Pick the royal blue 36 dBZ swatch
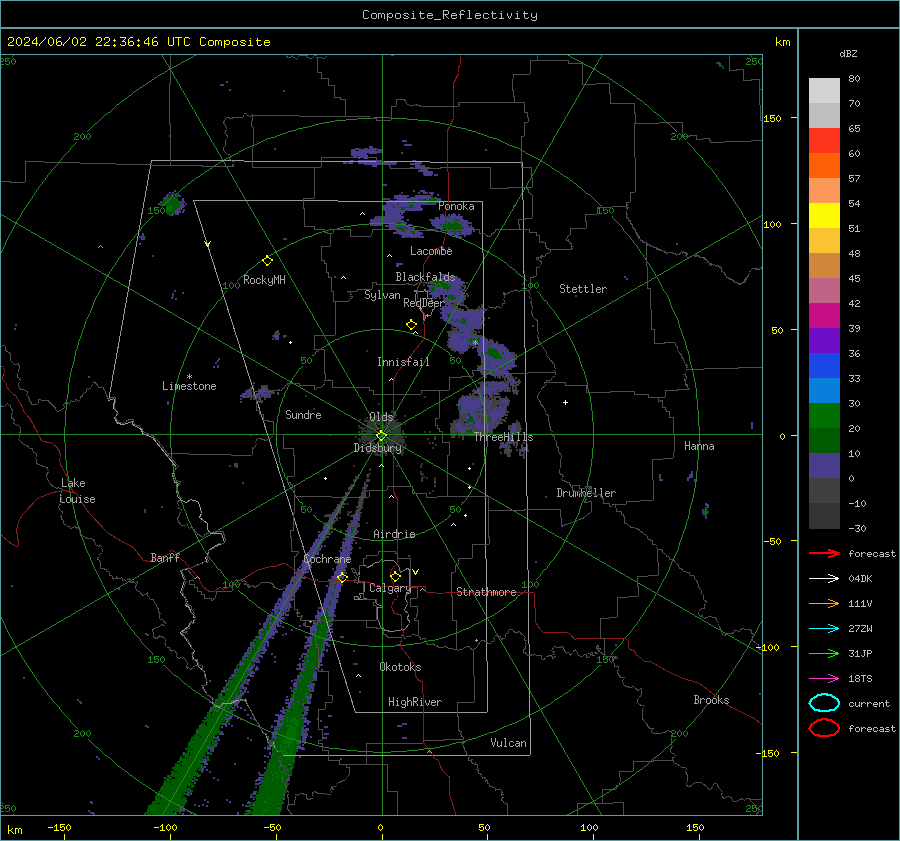The height and width of the screenshot is (841, 900). click(824, 365)
